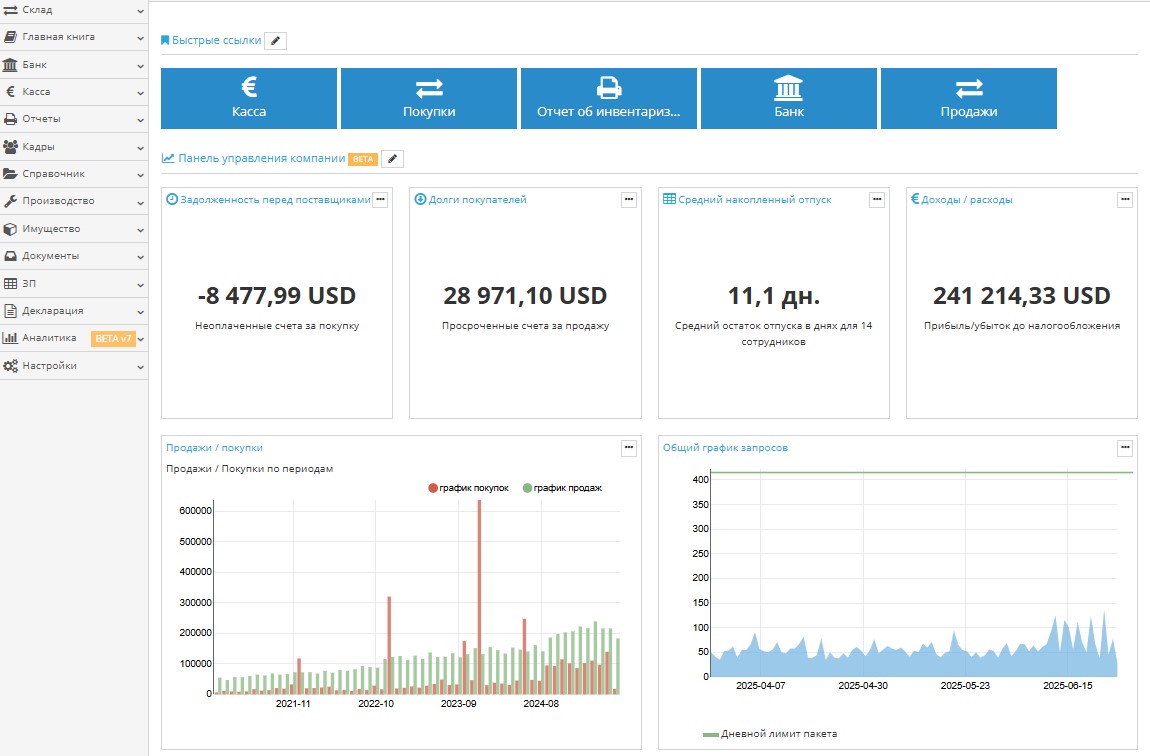The height and width of the screenshot is (756, 1150).
Task: Toggle Дневной лимит пакета legend entry
Action: (x=770, y=734)
